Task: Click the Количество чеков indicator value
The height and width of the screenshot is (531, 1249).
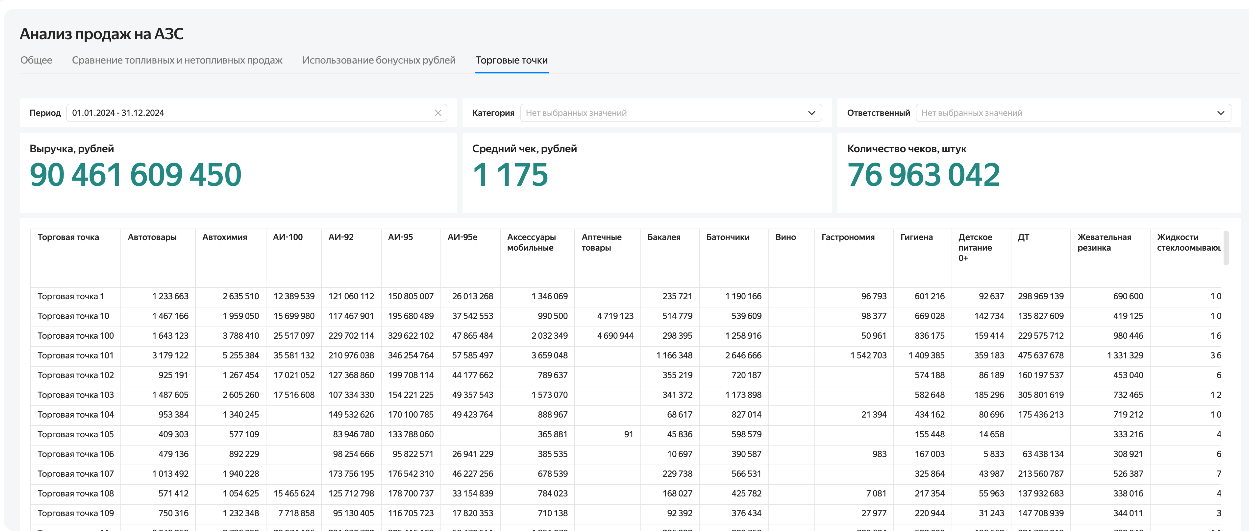Action: pyautogui.click(x=924, y=175)
